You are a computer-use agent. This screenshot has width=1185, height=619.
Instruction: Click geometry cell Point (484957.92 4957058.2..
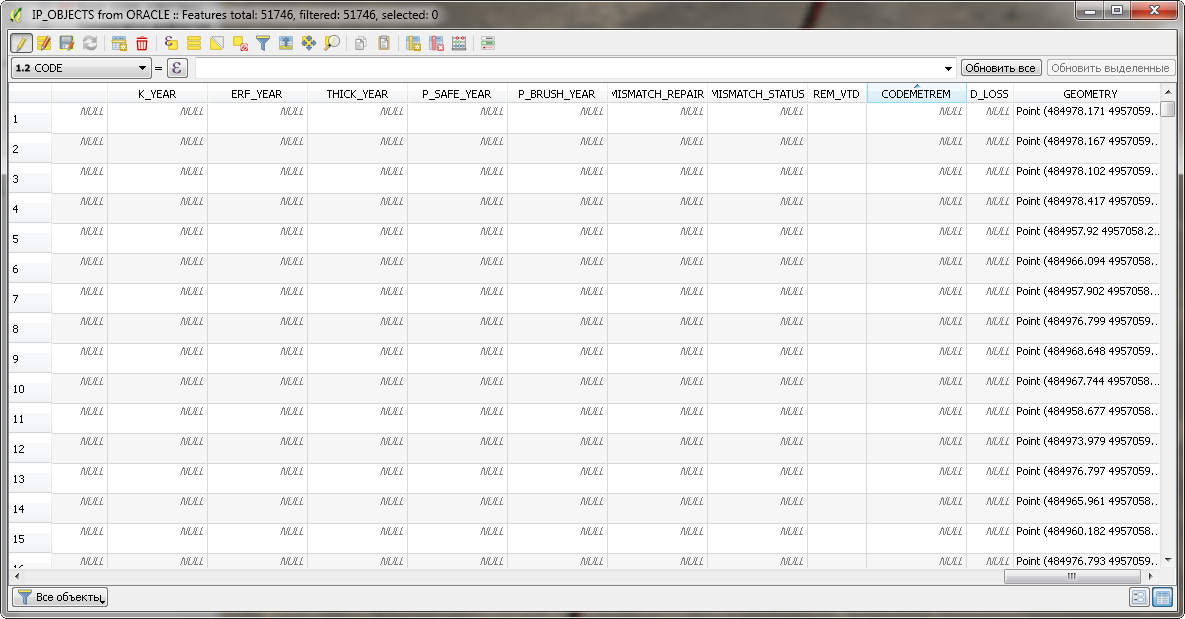1087,239
